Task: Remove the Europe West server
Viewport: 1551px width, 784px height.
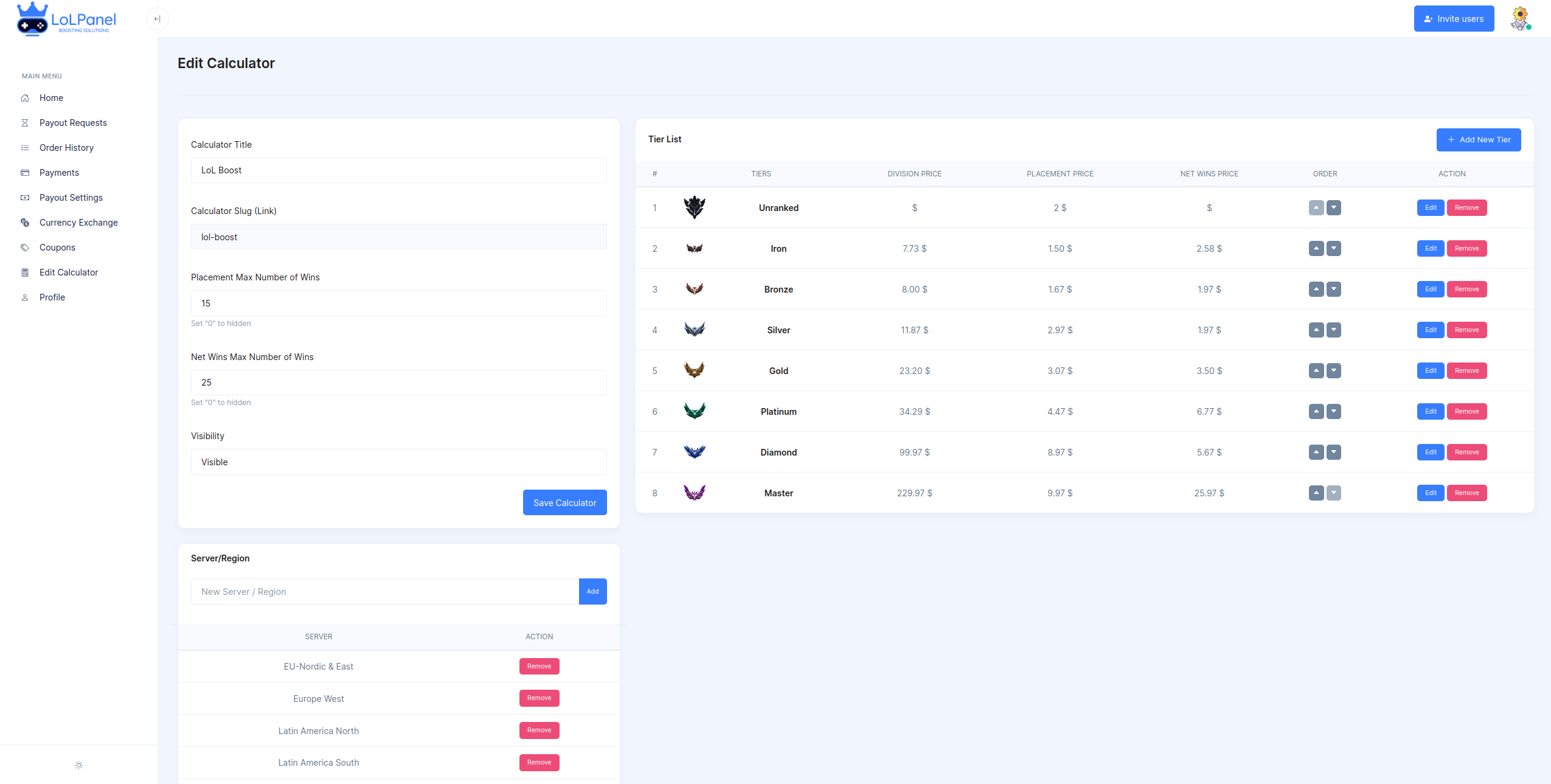Action: (539, 698)
